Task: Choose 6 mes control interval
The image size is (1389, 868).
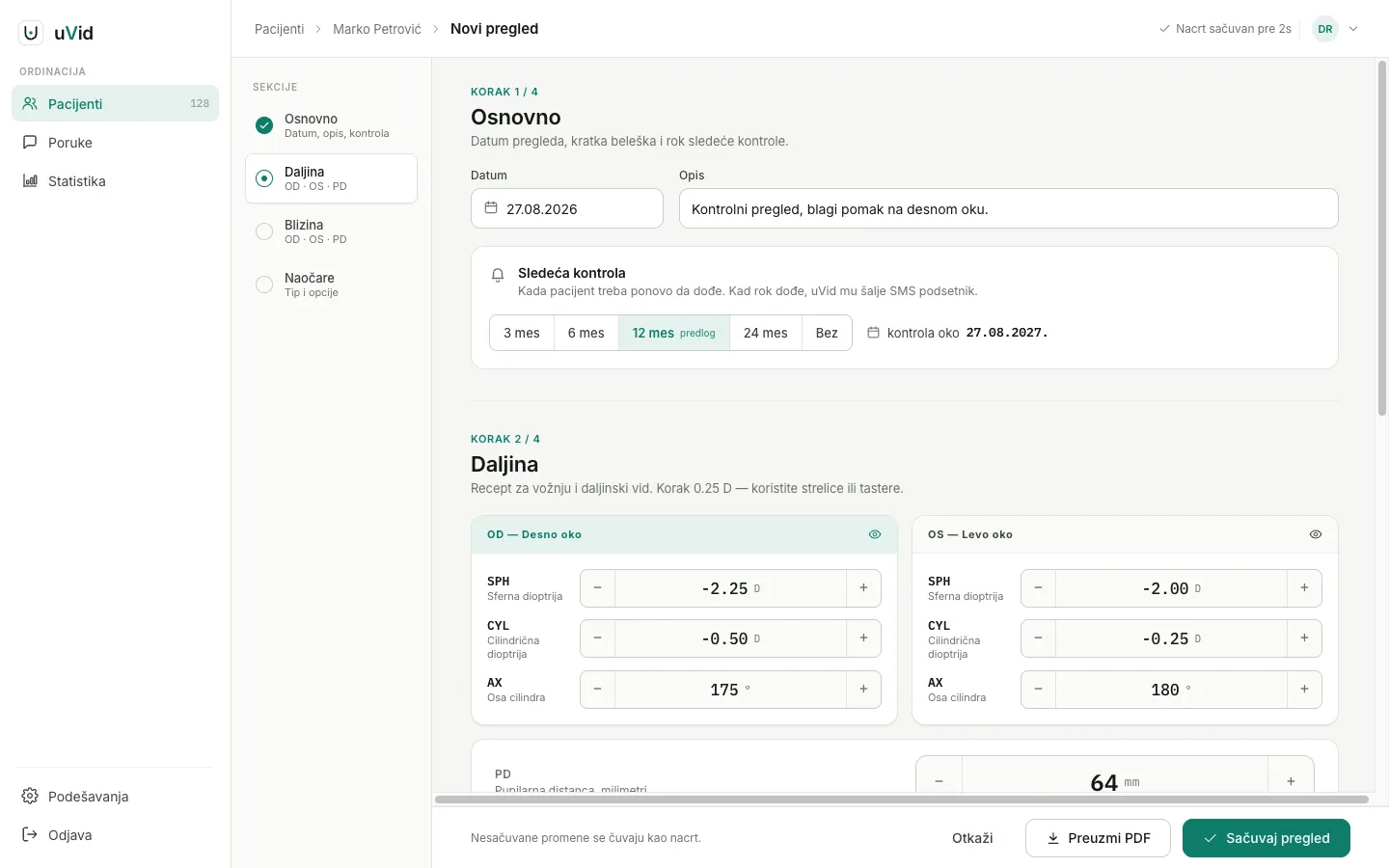Action: pos(586,333)
